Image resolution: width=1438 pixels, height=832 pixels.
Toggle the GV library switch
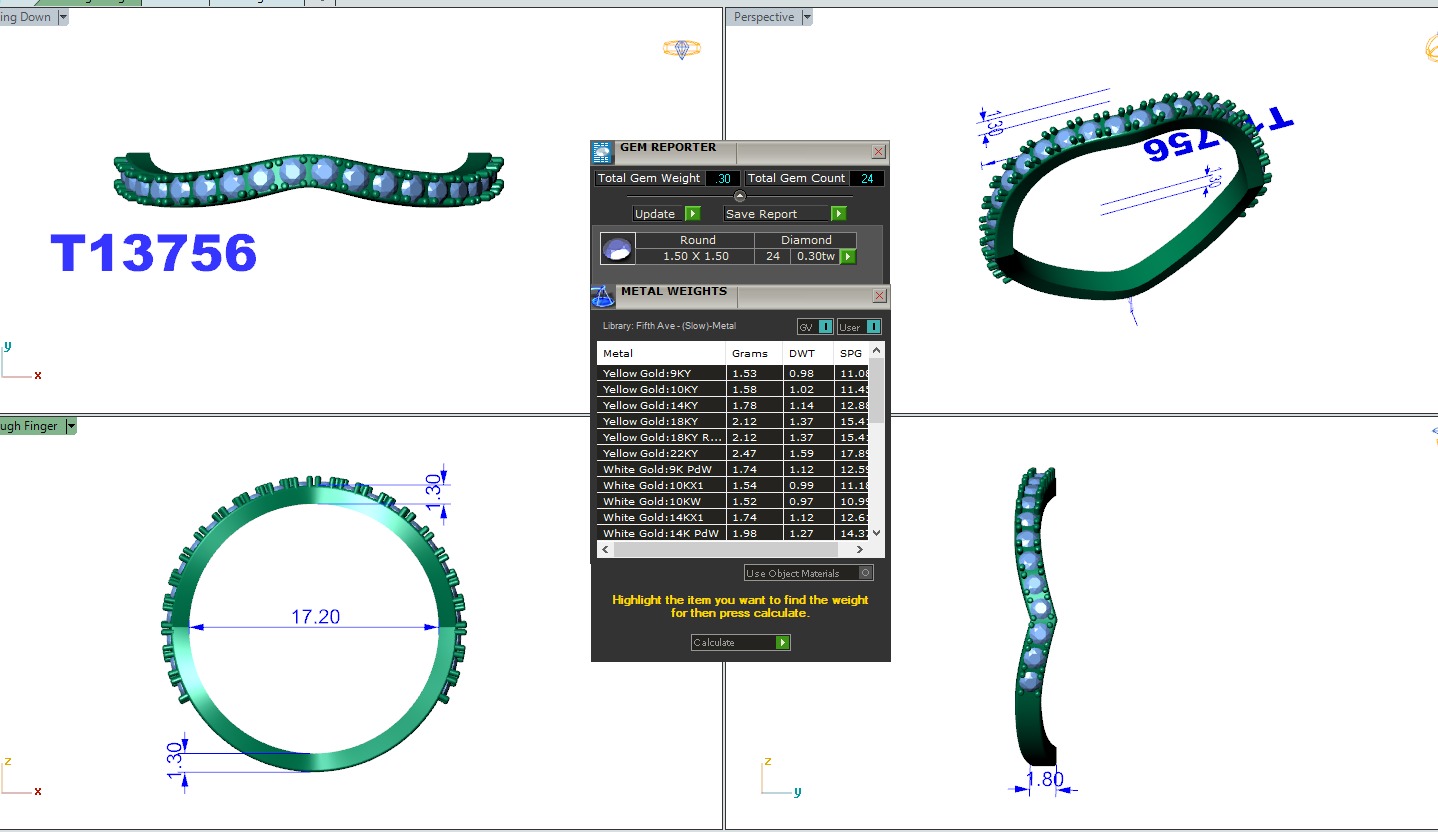point(825,327)
